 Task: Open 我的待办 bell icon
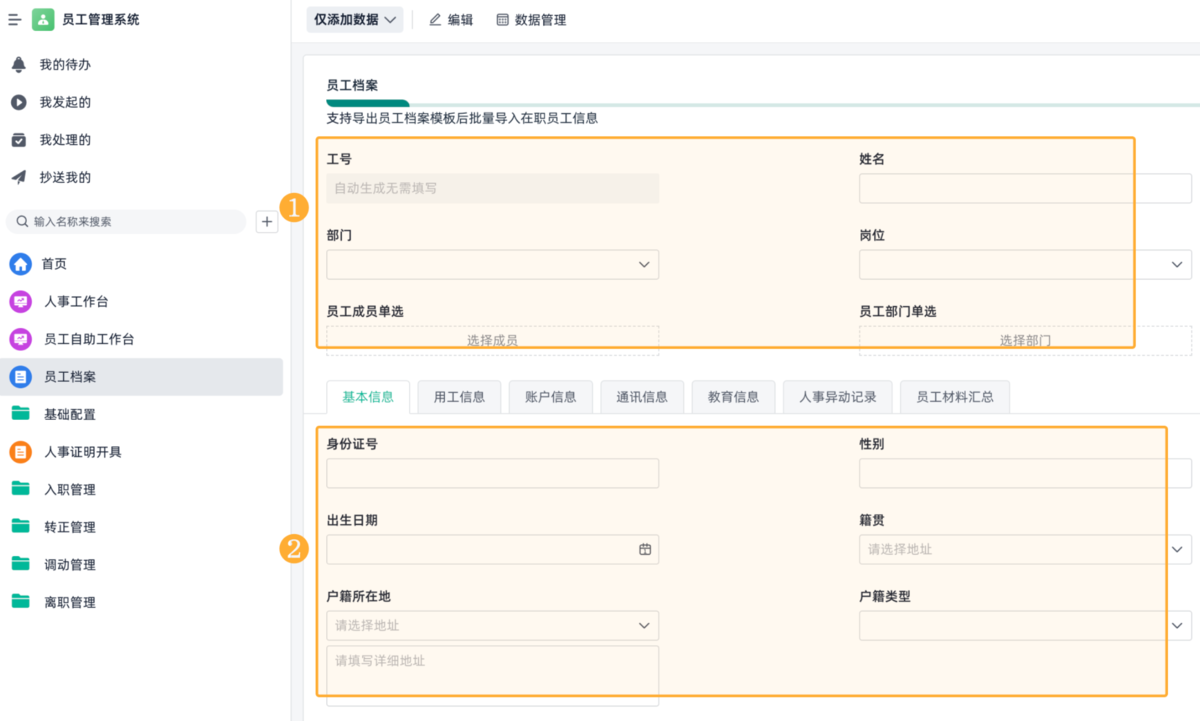tap(18, 65)
